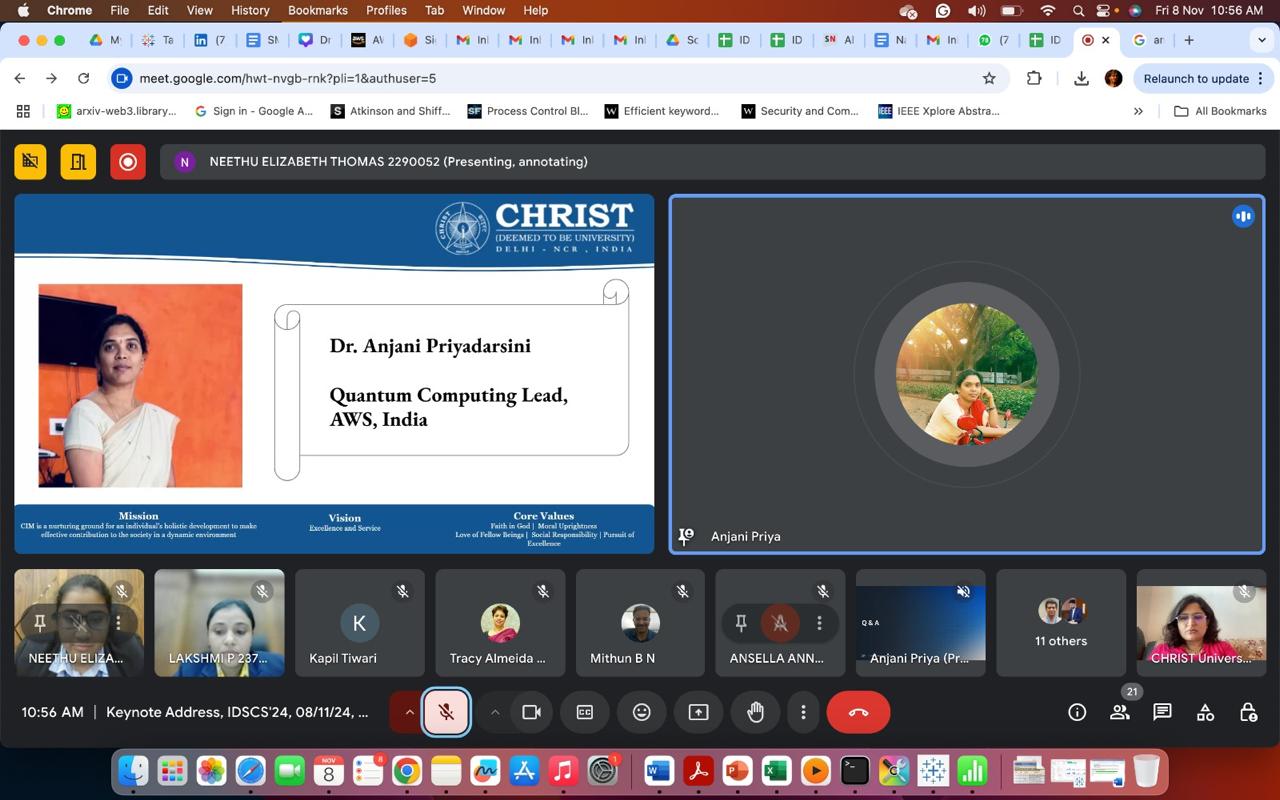Viewport: 1280px width, 800px height.
Task: Click the red recording indicator icon
Action: 128,162
